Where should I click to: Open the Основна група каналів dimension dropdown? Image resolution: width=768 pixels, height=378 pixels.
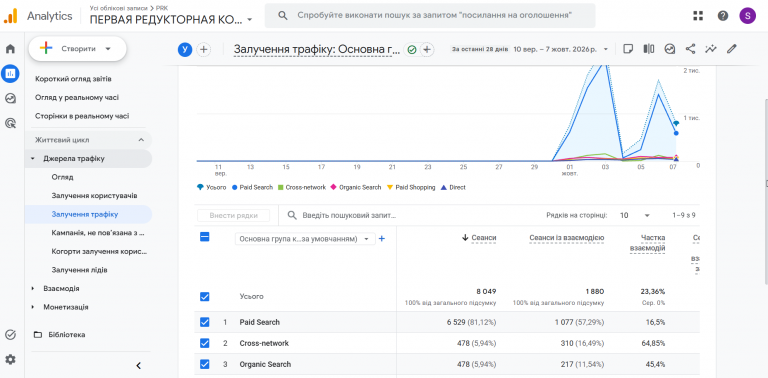click(x=305, y=239)
